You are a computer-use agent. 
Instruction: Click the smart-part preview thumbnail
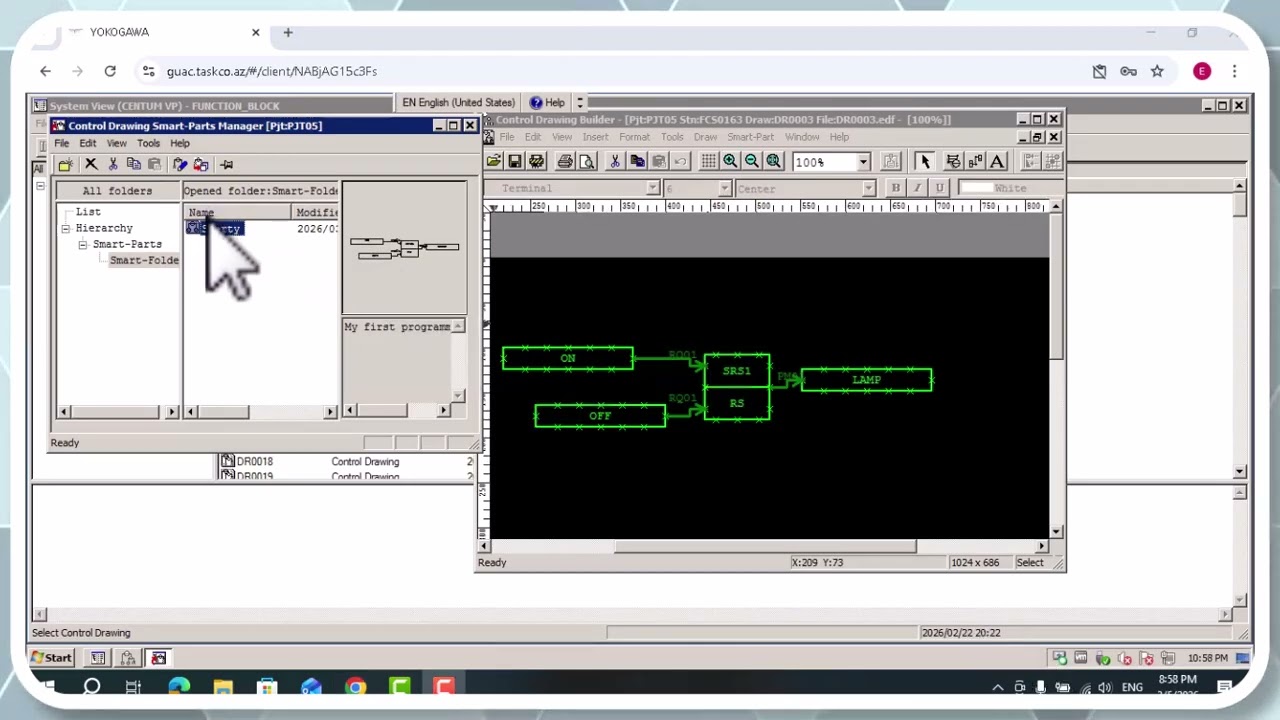pos(404,247)
